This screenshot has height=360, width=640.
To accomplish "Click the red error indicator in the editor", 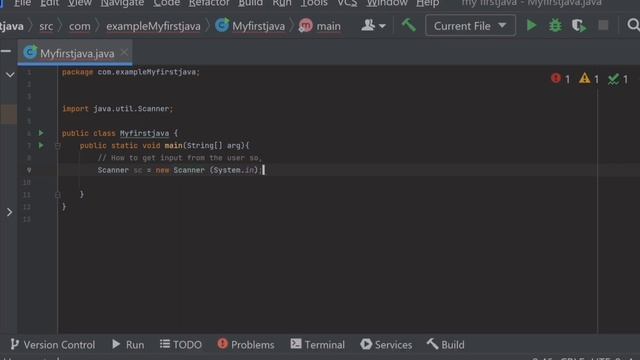I will [x=560, y=78].
